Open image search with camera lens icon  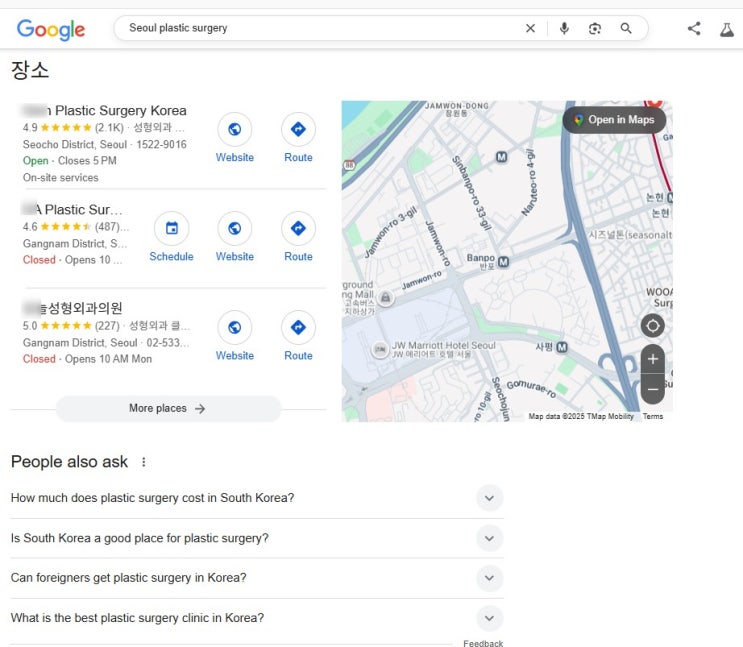(595, 28)
